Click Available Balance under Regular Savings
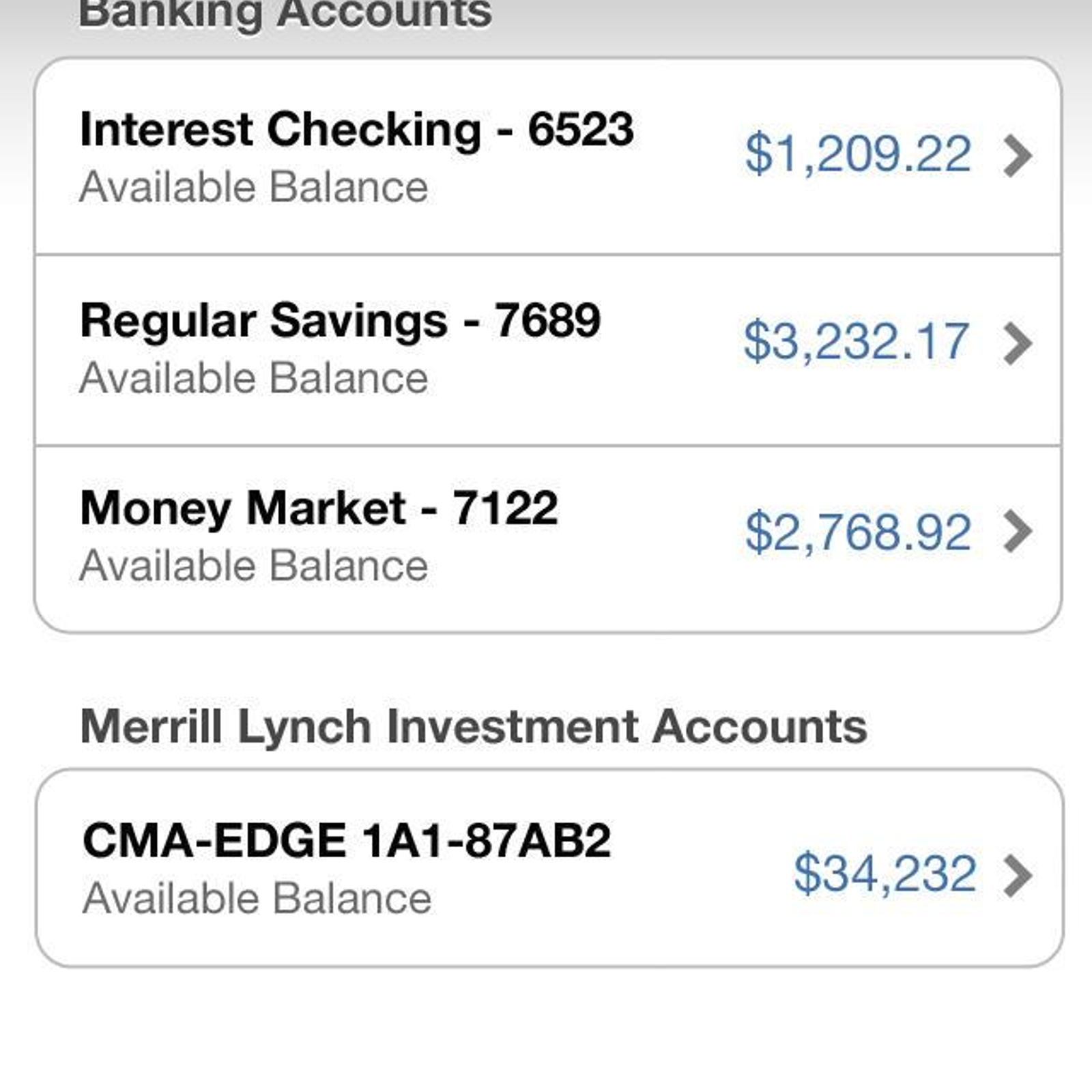 pyautogui.click(x=254, y=378)
